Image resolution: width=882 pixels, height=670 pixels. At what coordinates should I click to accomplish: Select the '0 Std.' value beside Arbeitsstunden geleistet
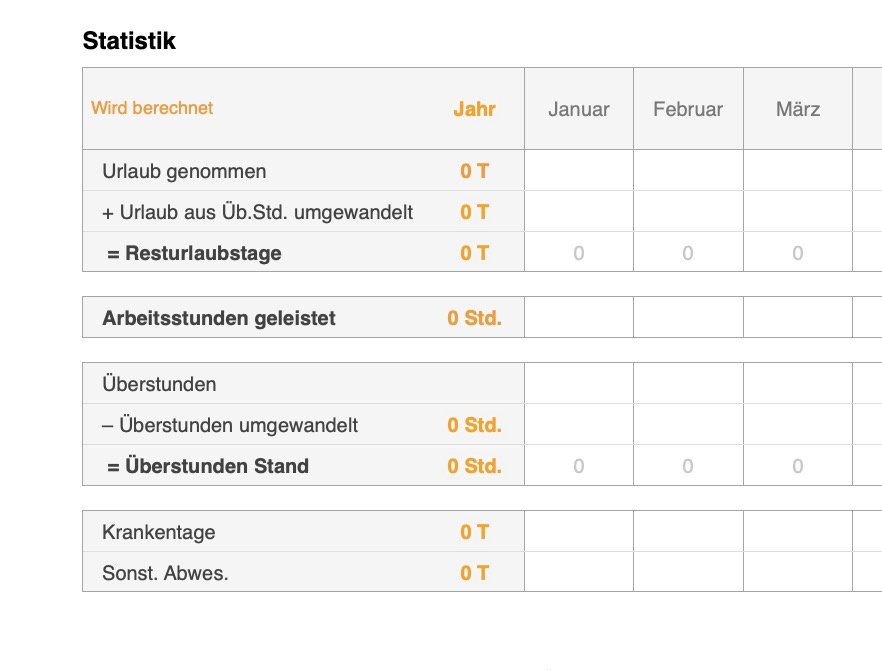coord(475,317)
